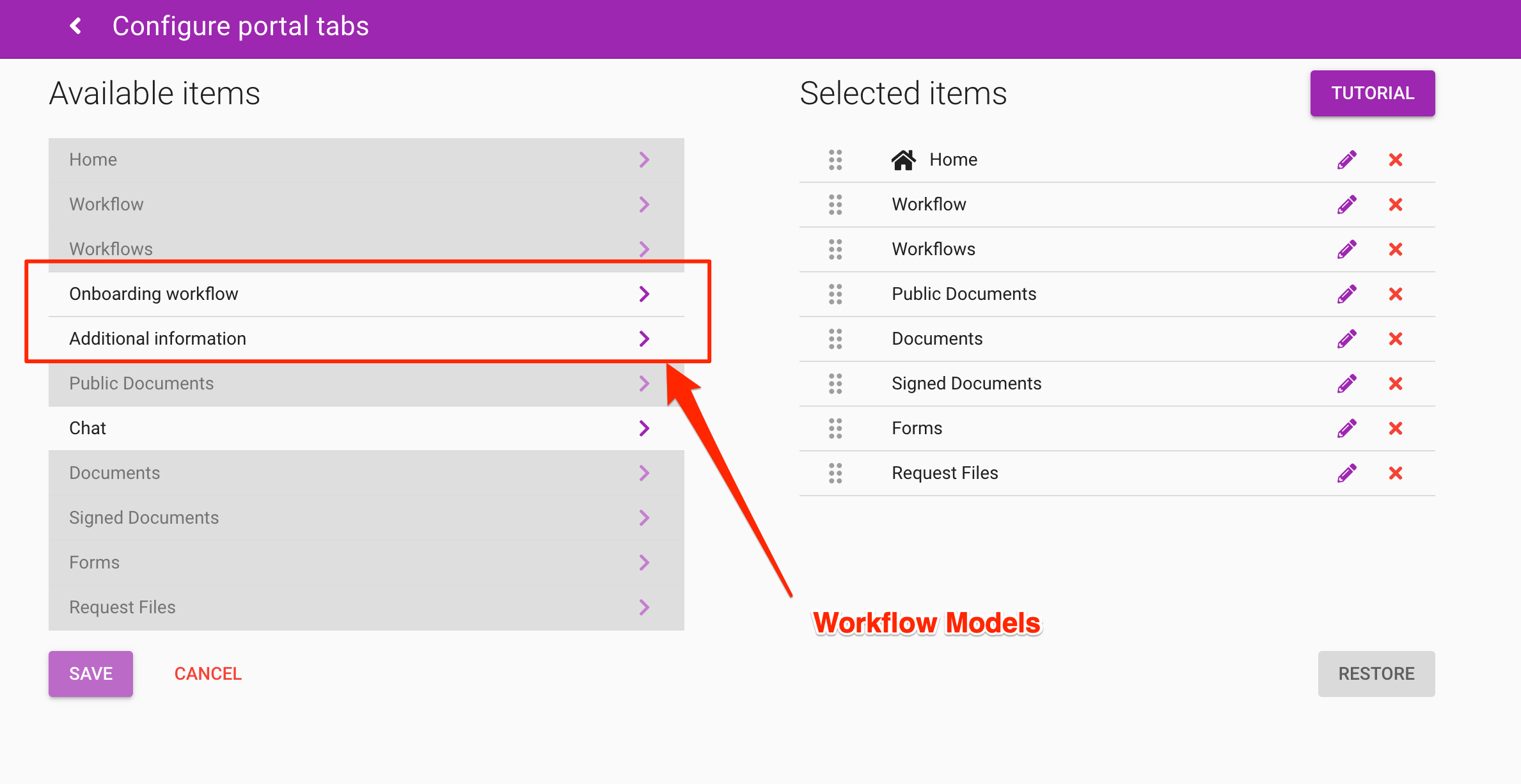The width and height of the screenshot is (1521, 784).
Task: Click the pencil icon for Public Documents
Action: click(1346, 294)
